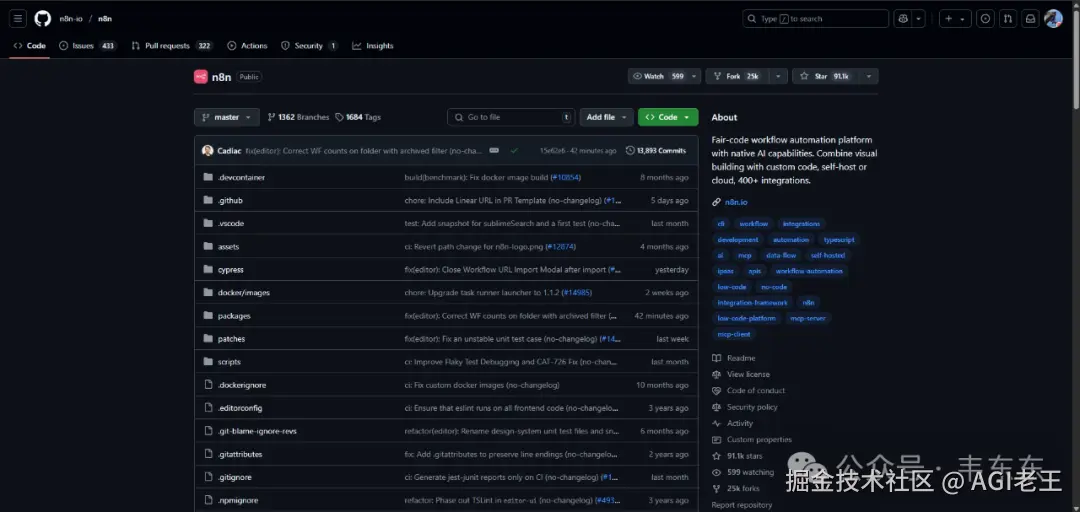
Task: Expand the Watch notifications dropdown arrow
Action: pos(694,76)
